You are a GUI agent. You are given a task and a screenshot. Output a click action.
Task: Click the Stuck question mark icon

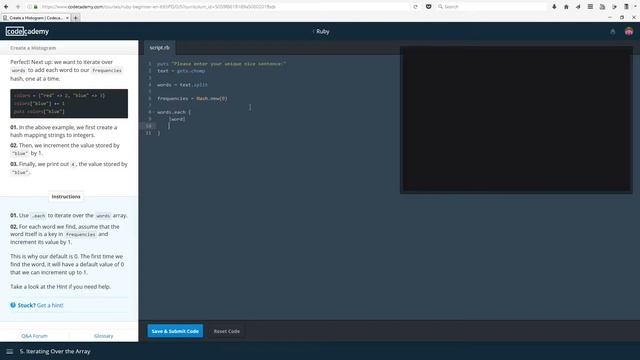click(13, 305)
